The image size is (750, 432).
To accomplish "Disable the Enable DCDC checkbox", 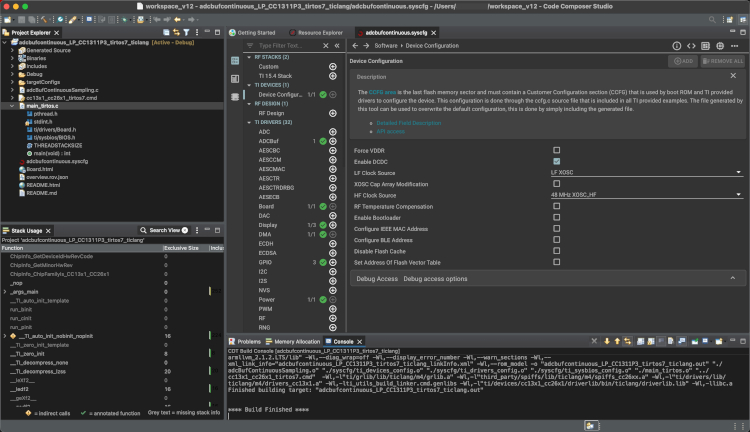I will pos(557,162).
